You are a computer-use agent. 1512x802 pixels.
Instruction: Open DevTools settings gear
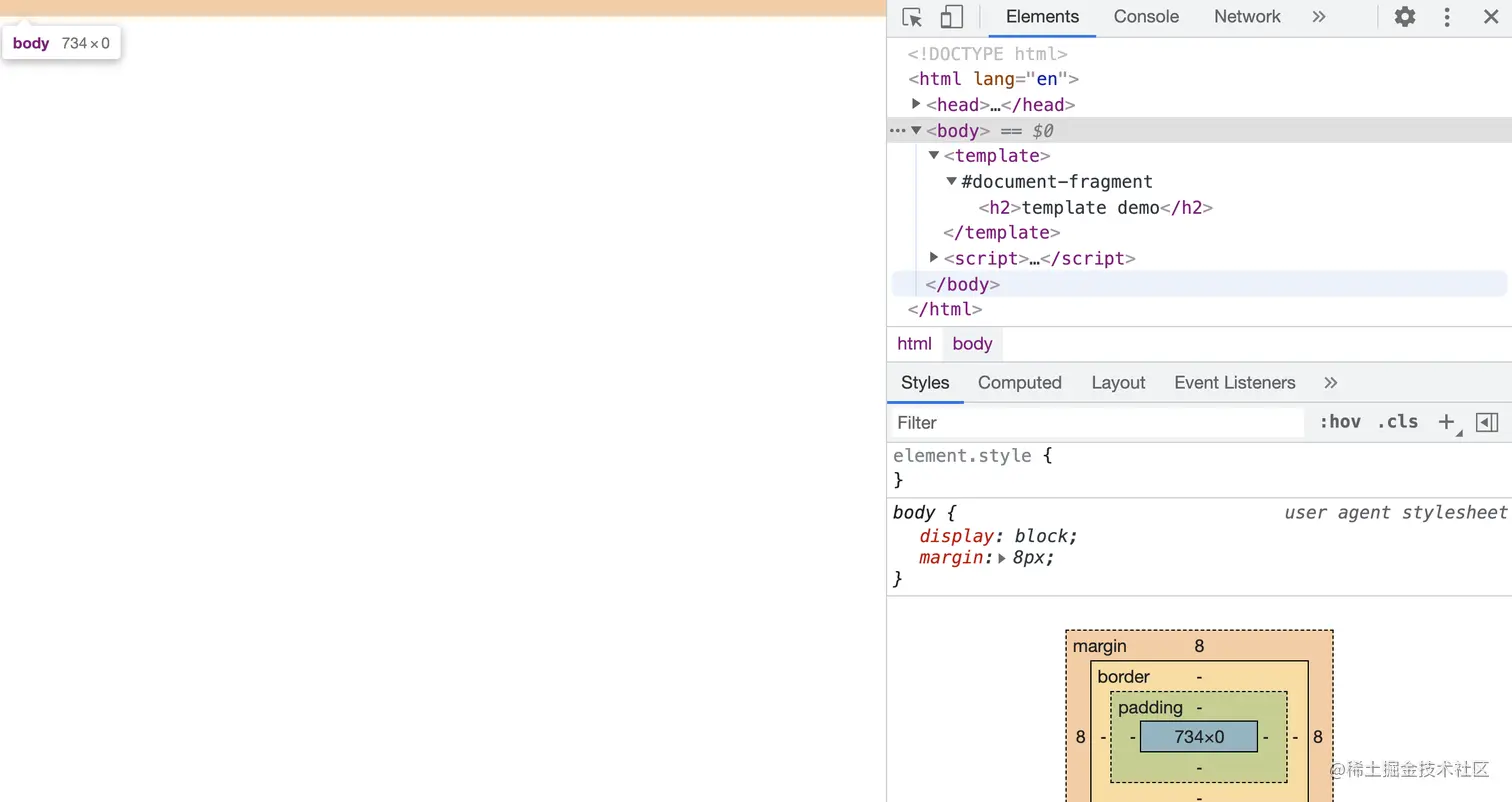[x=1405, y=17]
